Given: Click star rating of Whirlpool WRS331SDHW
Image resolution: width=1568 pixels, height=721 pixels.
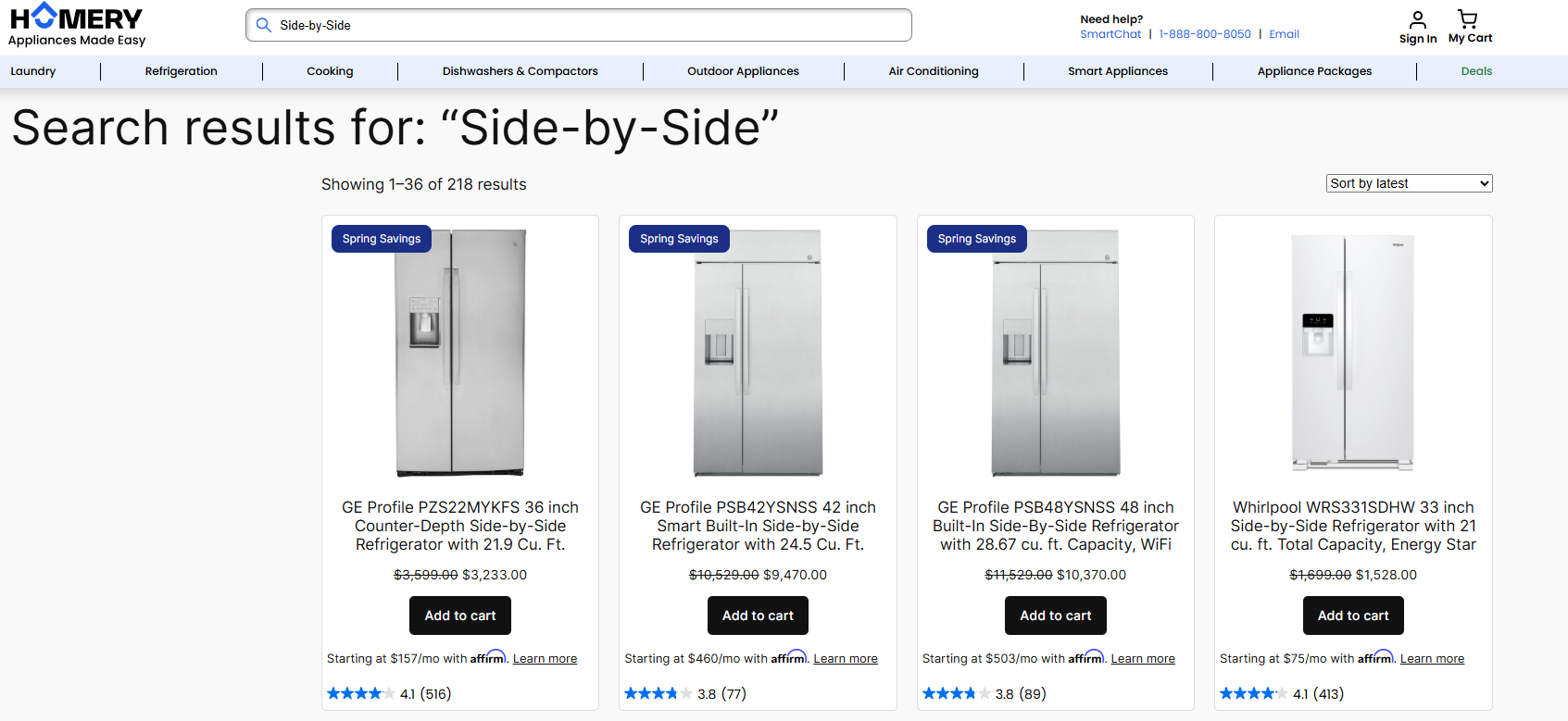Looking at the screenshot, I should 1253,693.
